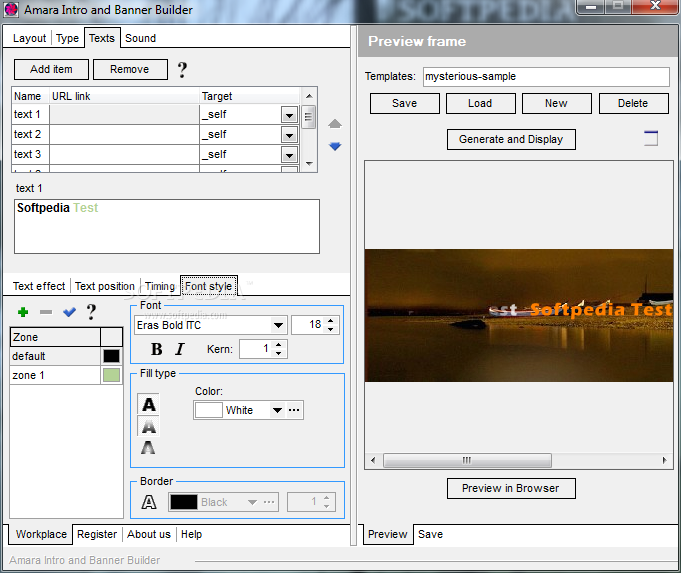This screenshot has width=681, height=573.
Task: Open custom border color picker dots
Action: 269,502
